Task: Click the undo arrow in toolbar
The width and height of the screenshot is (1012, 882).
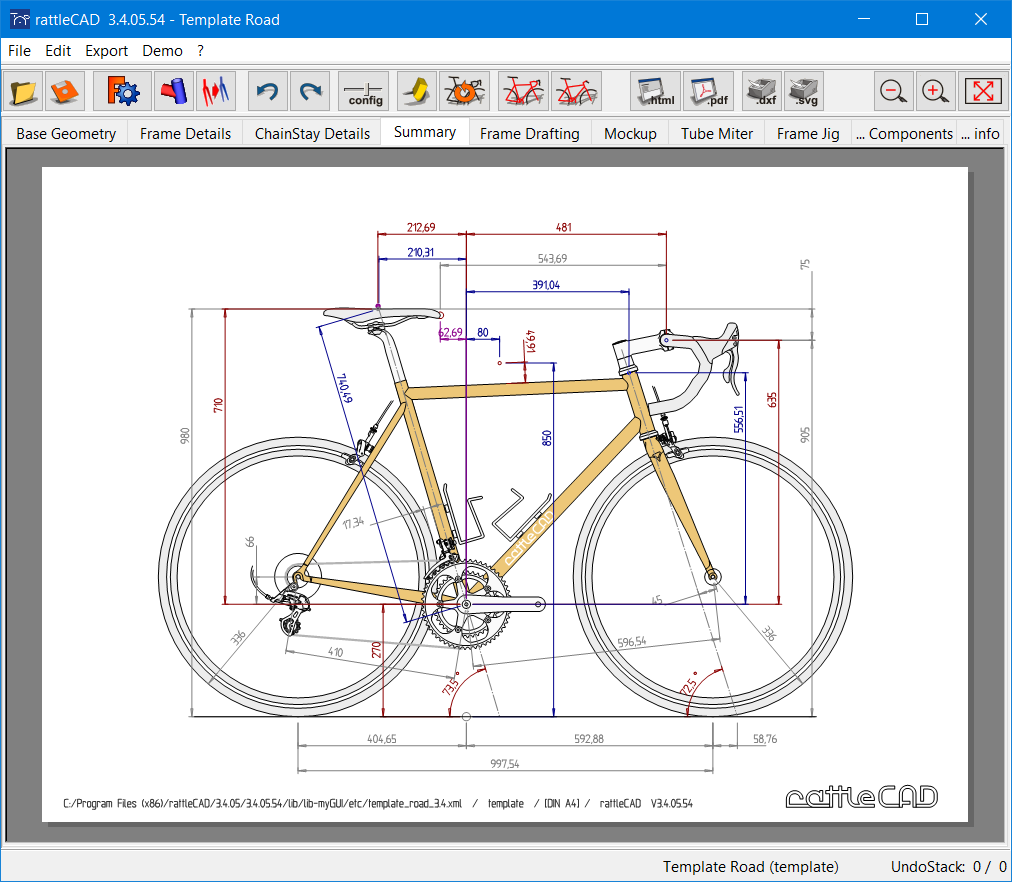Action: click(267, 91)
